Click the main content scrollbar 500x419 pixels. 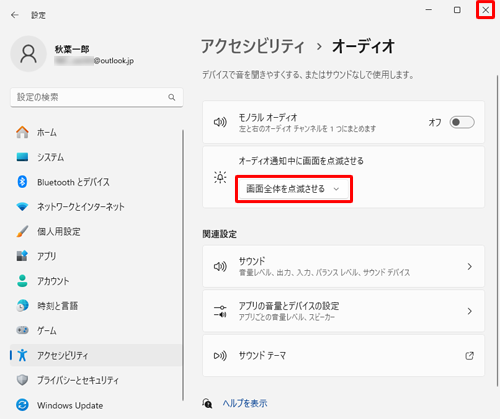(x=497, y=230)
